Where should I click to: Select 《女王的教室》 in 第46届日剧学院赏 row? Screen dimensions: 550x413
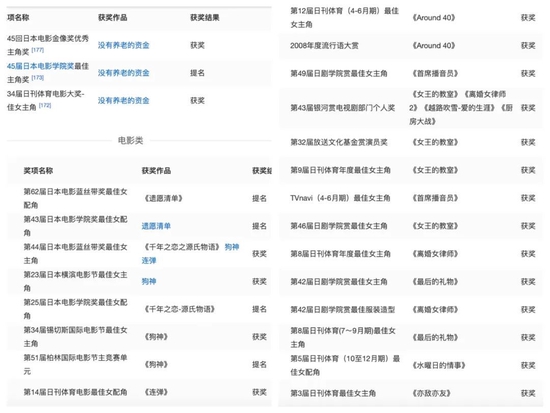tap(435, 226)
